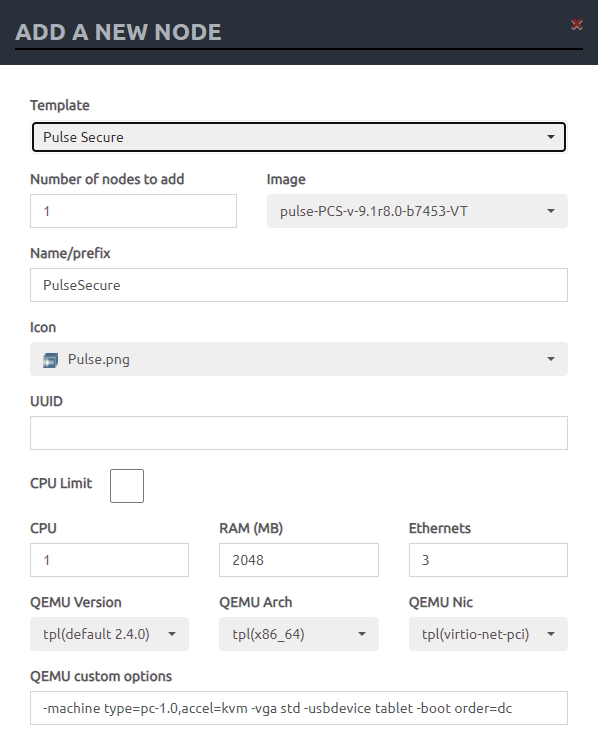The image size is (598, 743).
Task: Click the Ethernets field with value 3
Action: point(488,560)
